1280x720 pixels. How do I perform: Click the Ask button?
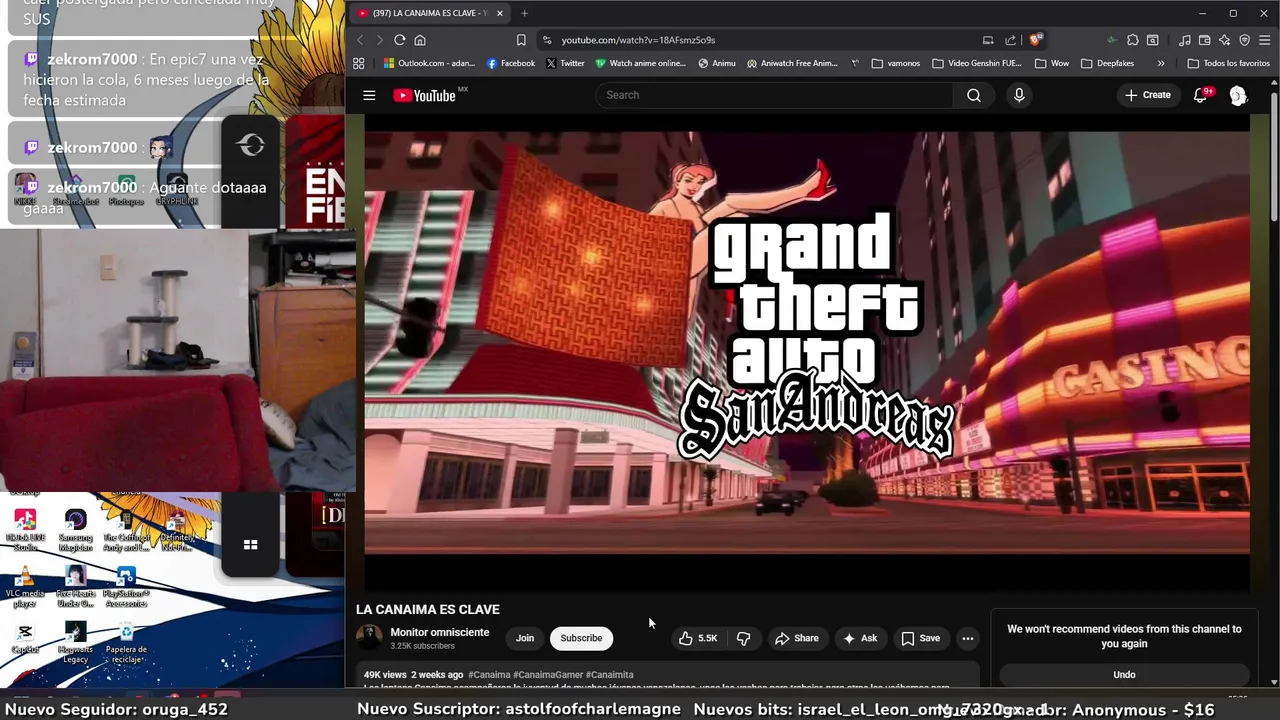pos(860,638)
